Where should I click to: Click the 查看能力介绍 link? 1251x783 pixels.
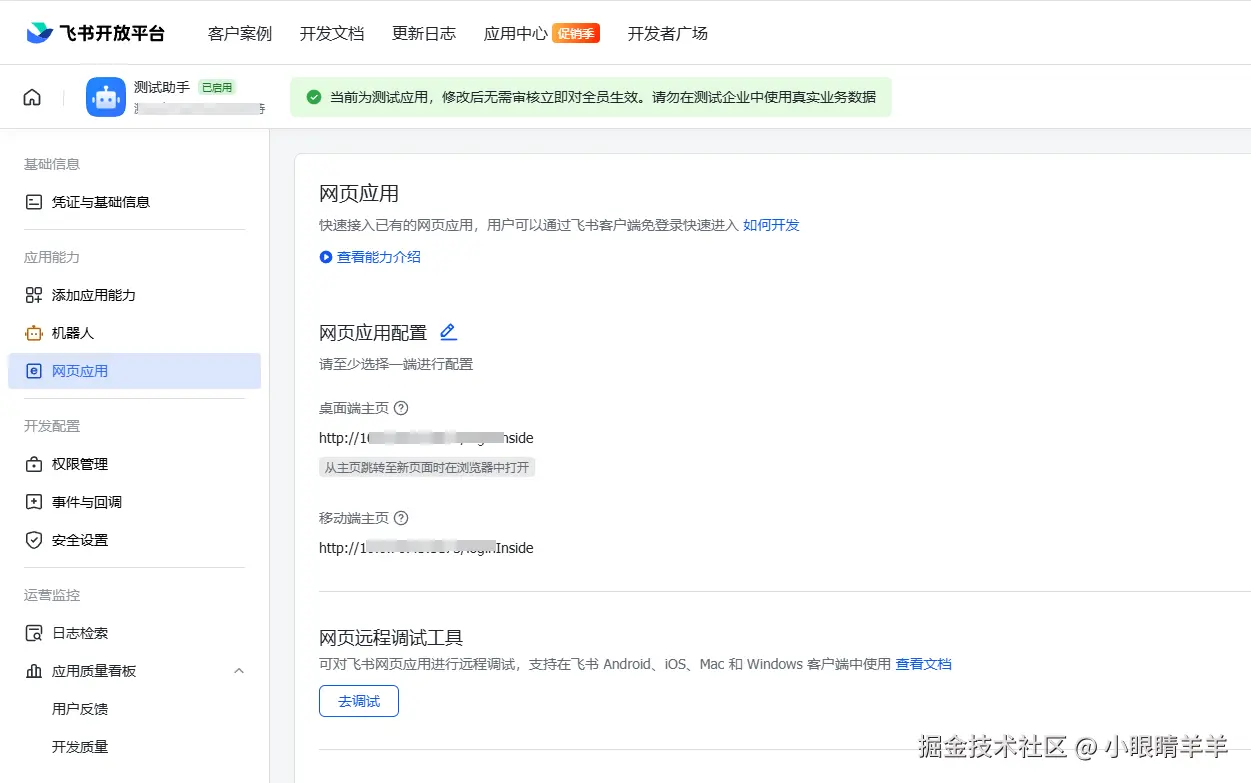[379, 257]
